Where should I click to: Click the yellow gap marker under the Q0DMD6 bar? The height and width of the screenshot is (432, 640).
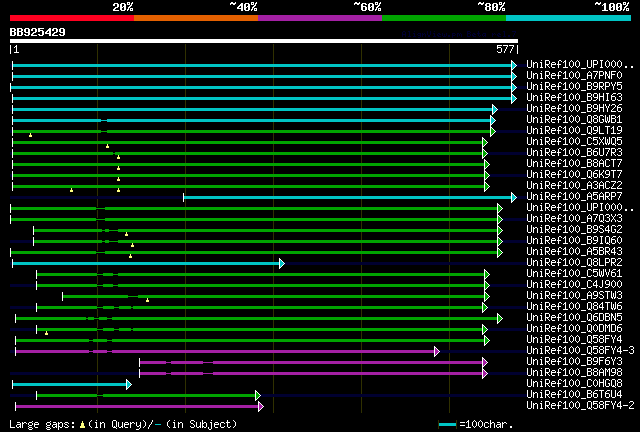[47, 333]
